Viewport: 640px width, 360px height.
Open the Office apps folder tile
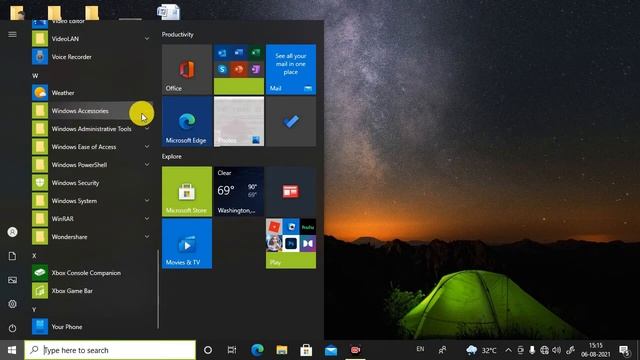point(239,69)
